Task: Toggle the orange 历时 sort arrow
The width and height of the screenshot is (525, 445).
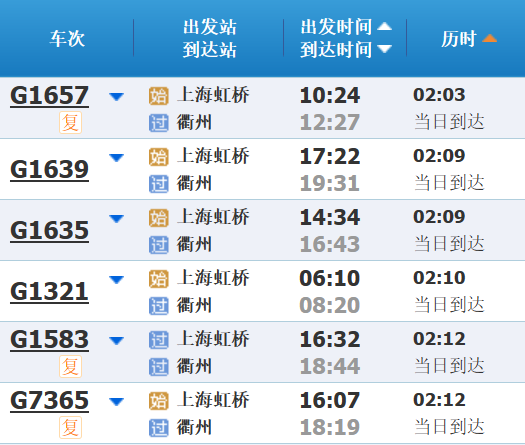Action: [x=489, y=38]
